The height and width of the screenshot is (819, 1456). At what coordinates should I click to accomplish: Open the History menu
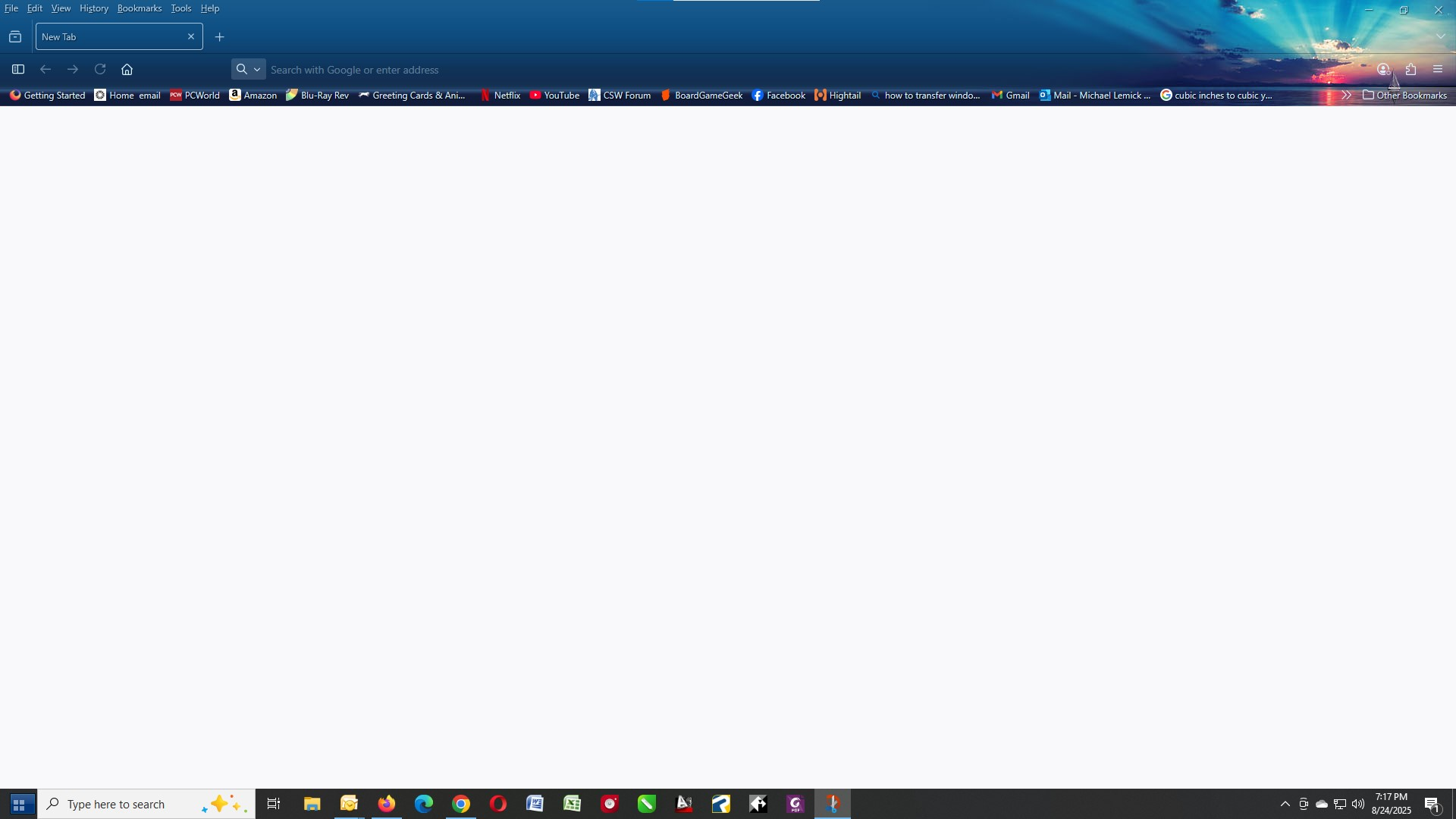coord(94,8)
